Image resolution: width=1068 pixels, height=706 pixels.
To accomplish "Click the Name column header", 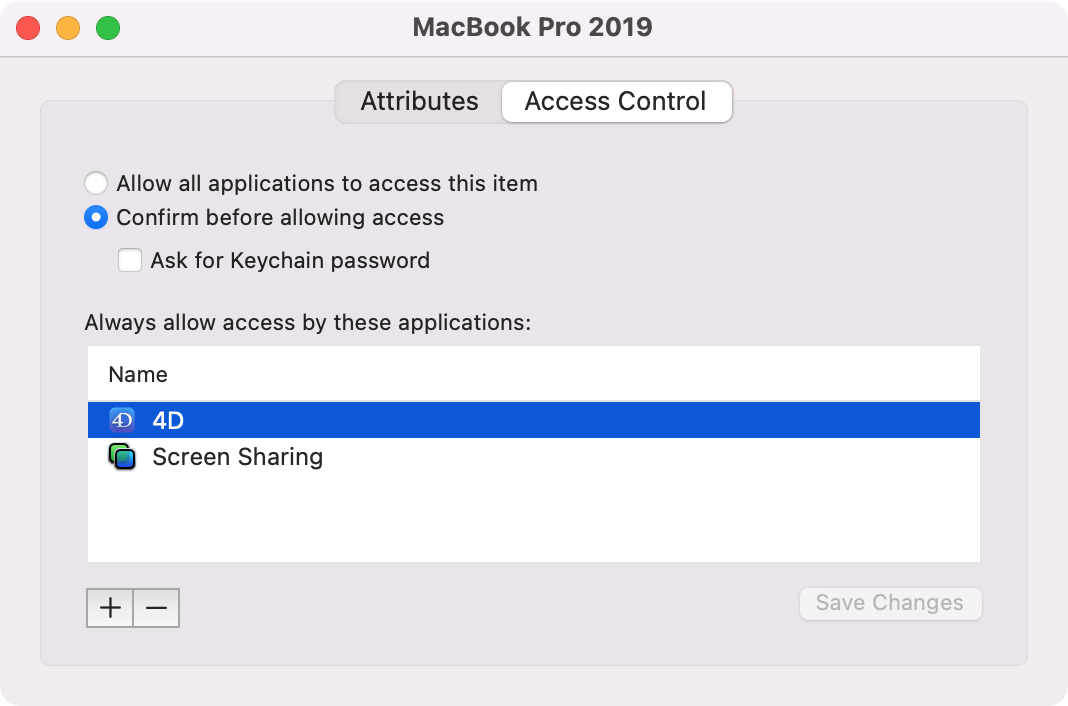I will pyautogui.click(x=138, y=374).
